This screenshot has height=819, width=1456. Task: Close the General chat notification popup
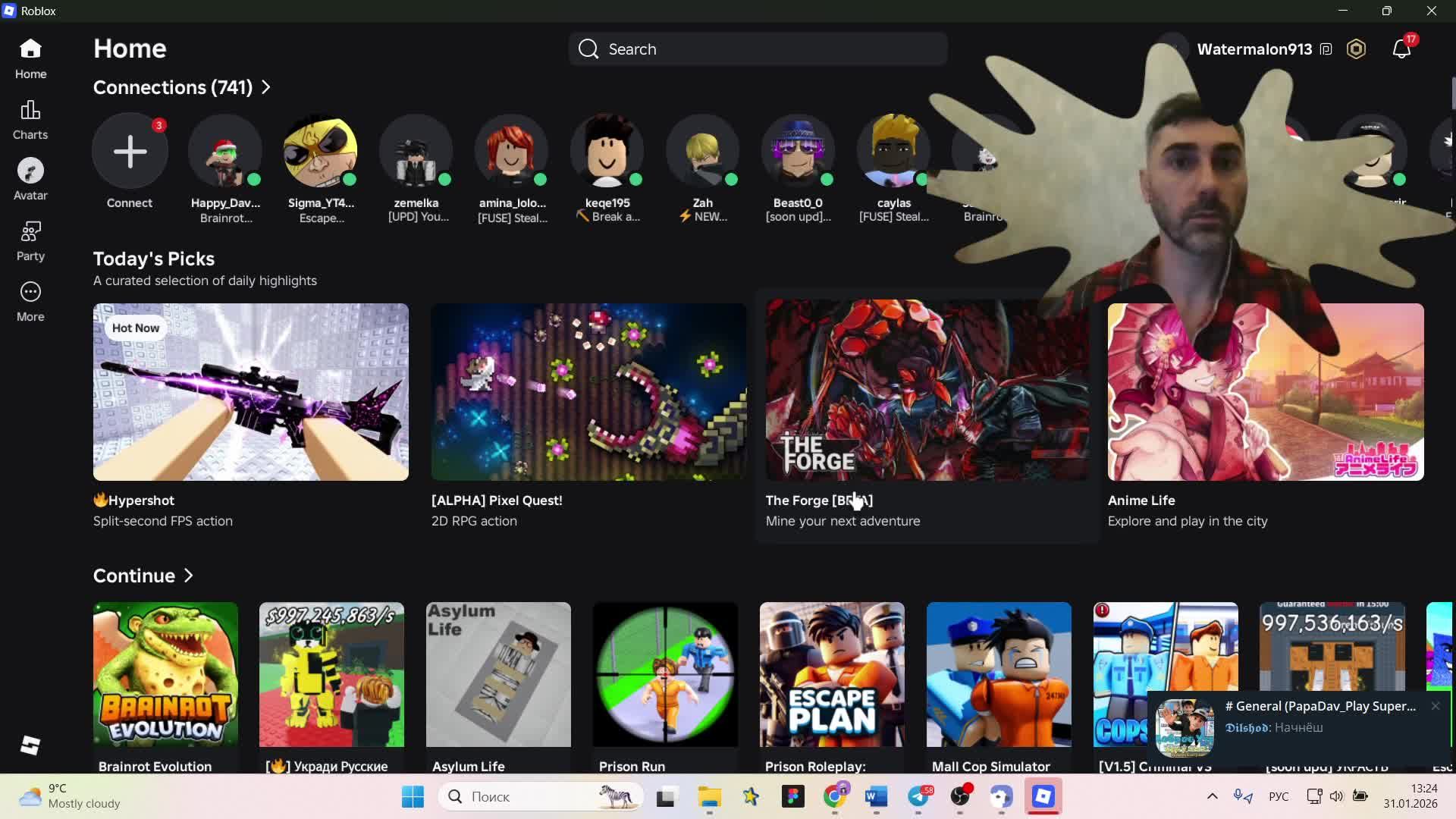click(1435, 706)
